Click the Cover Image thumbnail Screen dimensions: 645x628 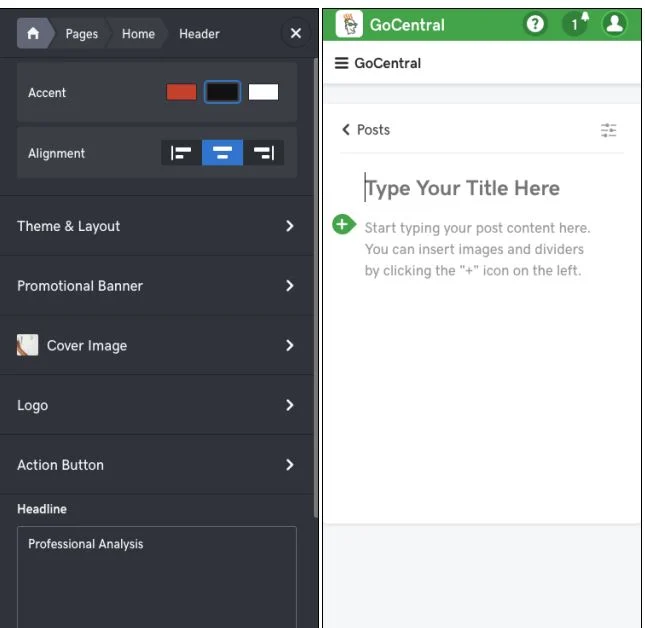(28, 345)
